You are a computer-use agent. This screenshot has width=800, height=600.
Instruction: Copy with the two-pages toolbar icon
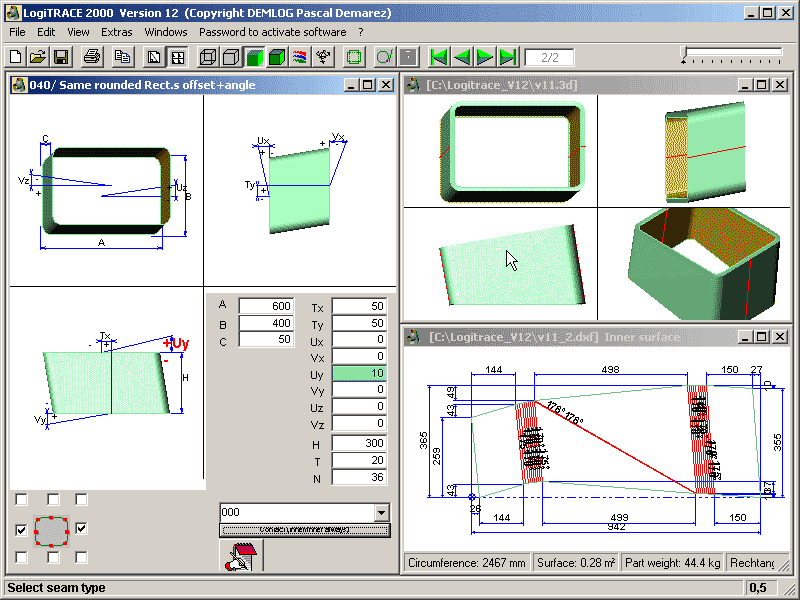coord(122,57)
